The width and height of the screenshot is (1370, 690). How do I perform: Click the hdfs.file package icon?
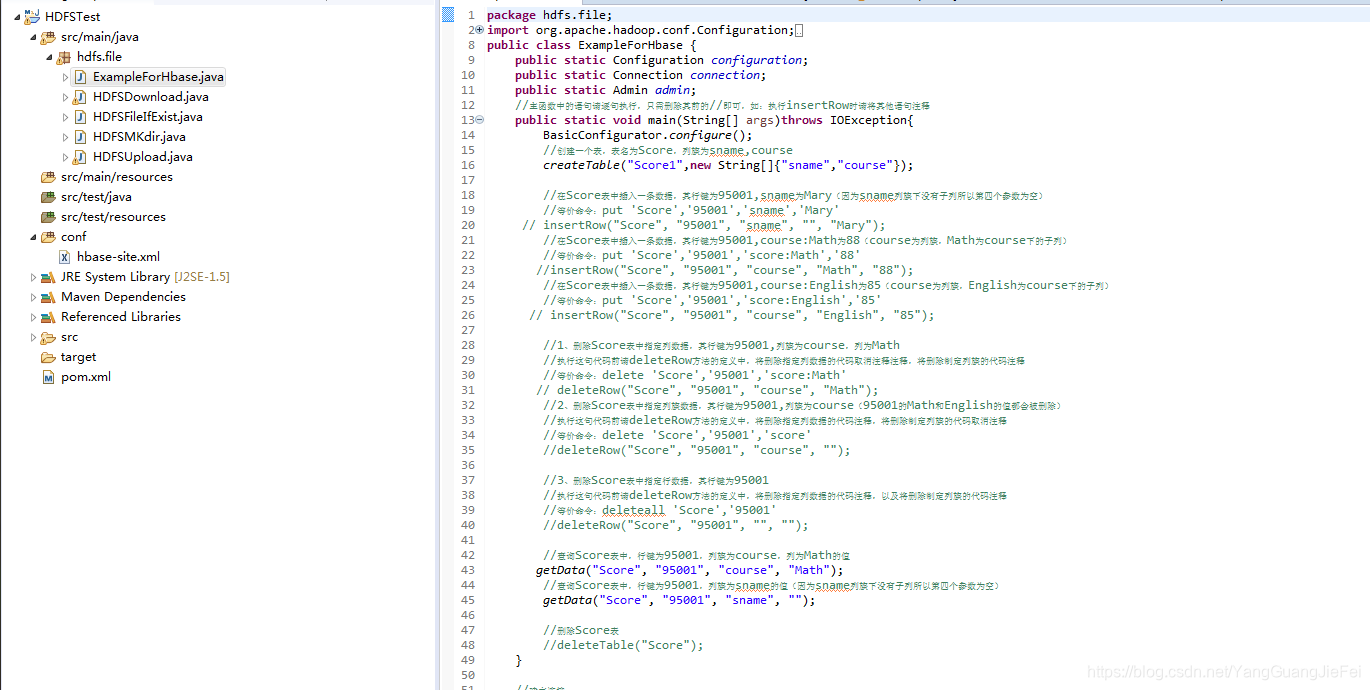tap(64, 57)
